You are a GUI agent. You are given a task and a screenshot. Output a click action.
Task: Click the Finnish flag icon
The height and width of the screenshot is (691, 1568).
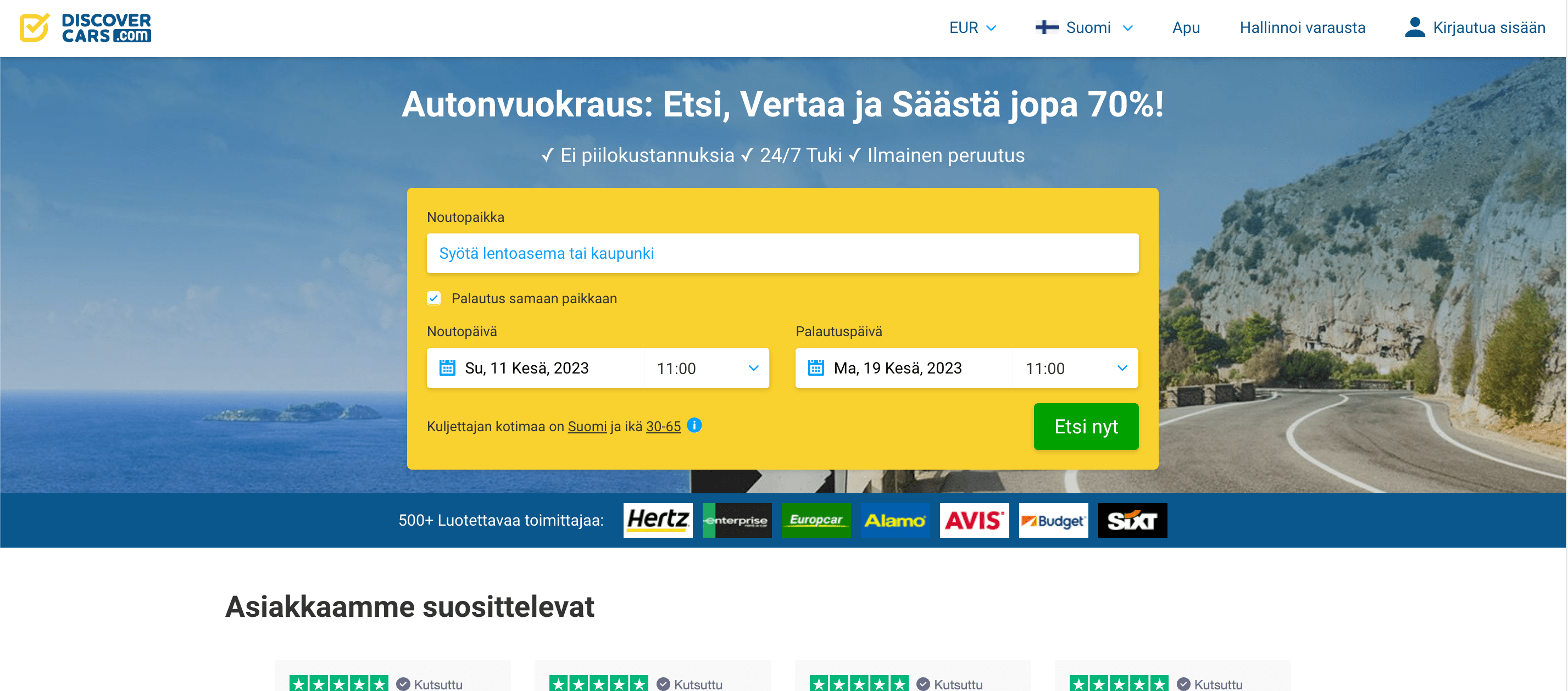pos(1047,28)
